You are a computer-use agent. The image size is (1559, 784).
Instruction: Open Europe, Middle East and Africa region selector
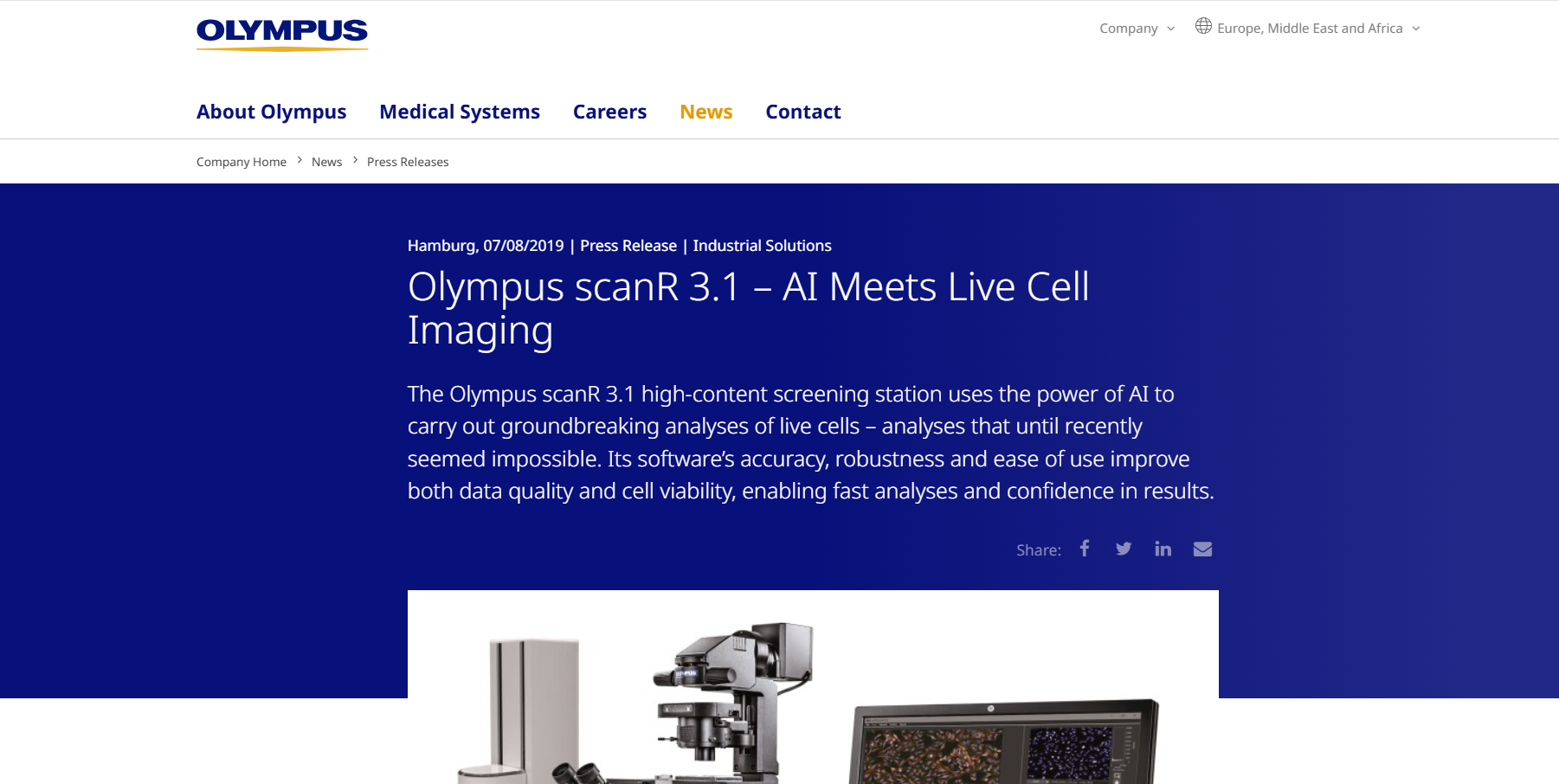pyautogui.click(x=1308, y=29)
